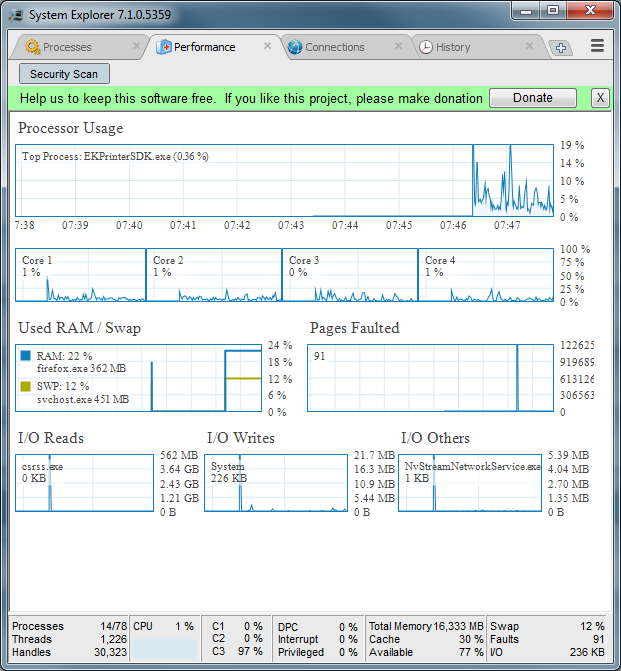Click Total Memory 16,333 MB entry

point(426,626)
